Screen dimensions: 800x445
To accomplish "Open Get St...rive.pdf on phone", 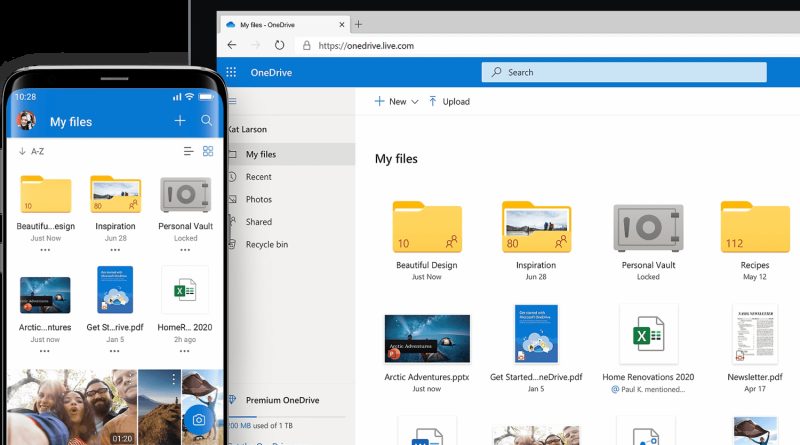I will 115,289.
